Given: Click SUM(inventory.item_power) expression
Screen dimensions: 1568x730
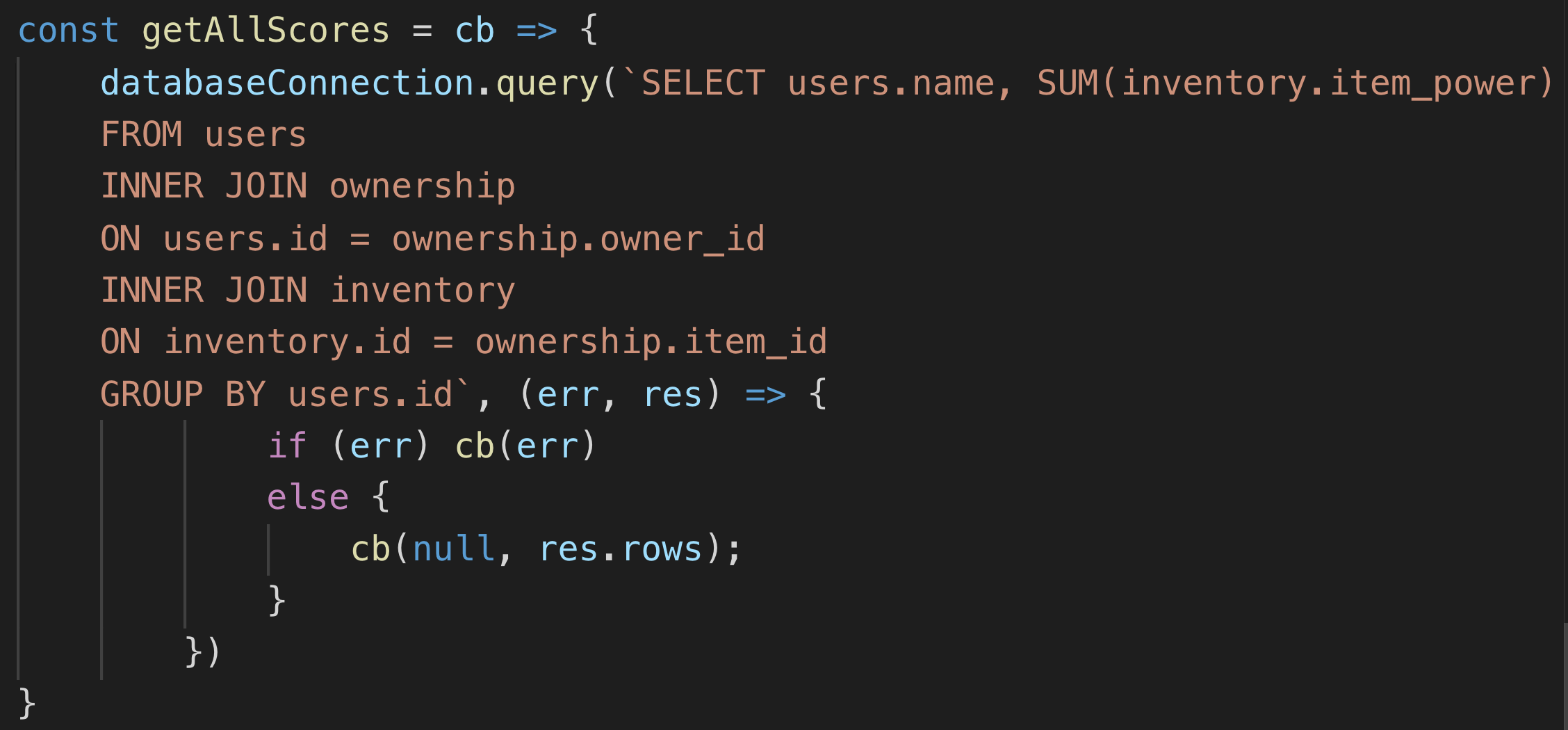Looking at the screenshot, I should pyautogui.click(x=1296, y=83).
